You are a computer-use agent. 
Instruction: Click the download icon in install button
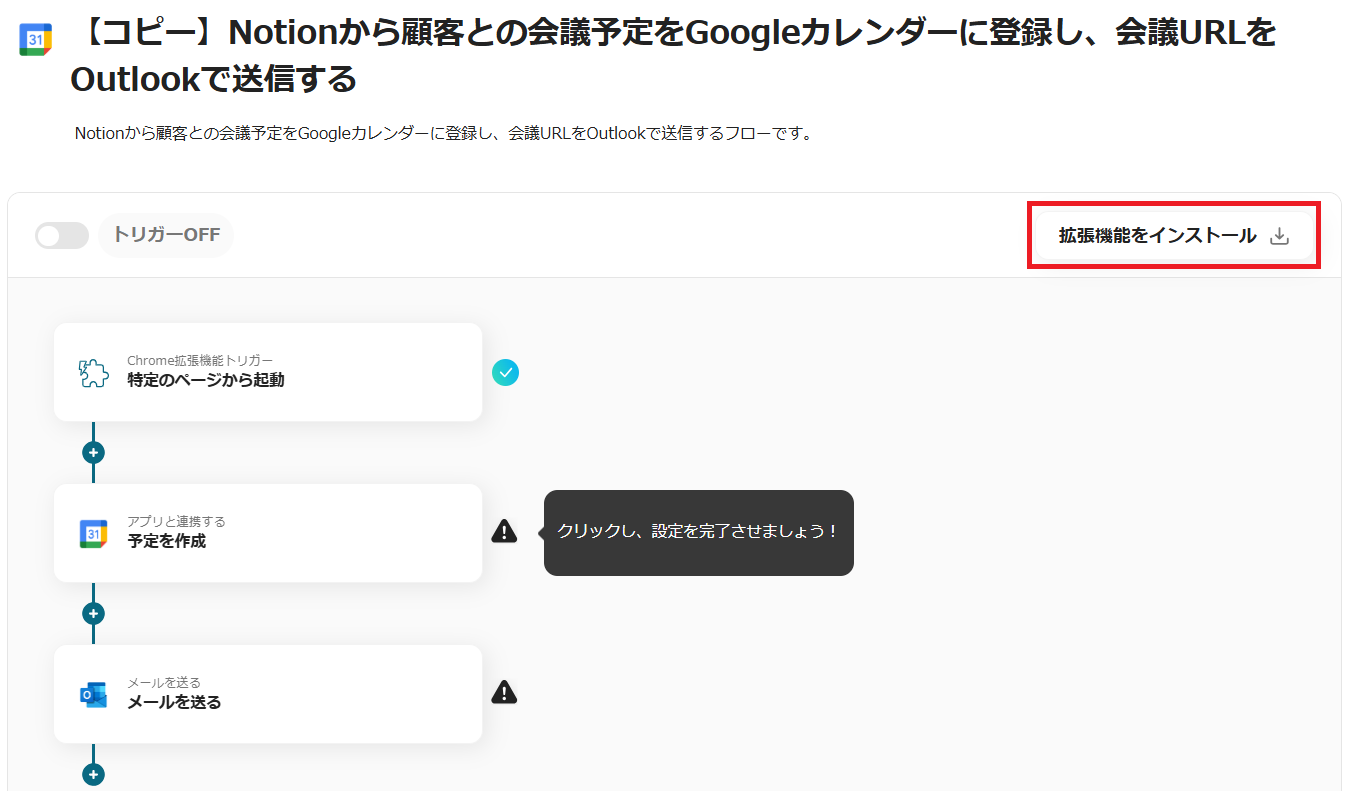(x=1279, y=237)
